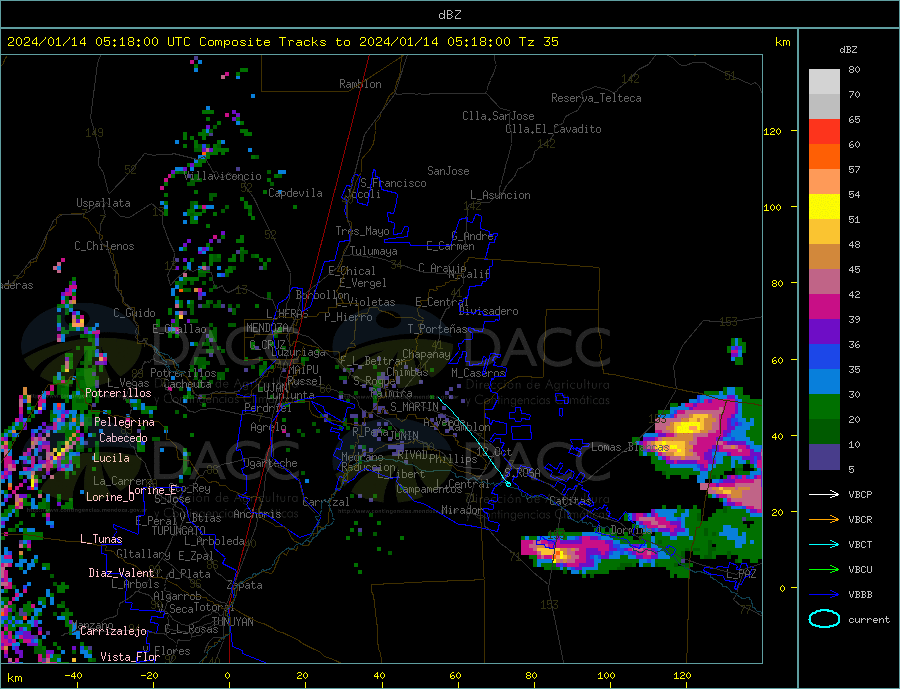Click the 'Divisadero' place label
This screenshot has width=900, height=689.
pyautogui.click(x=488, y=311)
